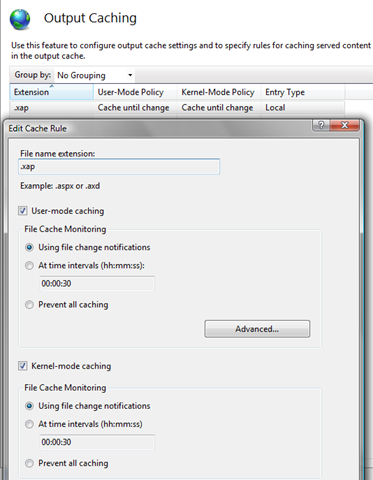Image resolution: width=373 pixels, height=480 pixels.
Task: Select kernel-mode 'Using file change notifications' radio
Action: 29,406
